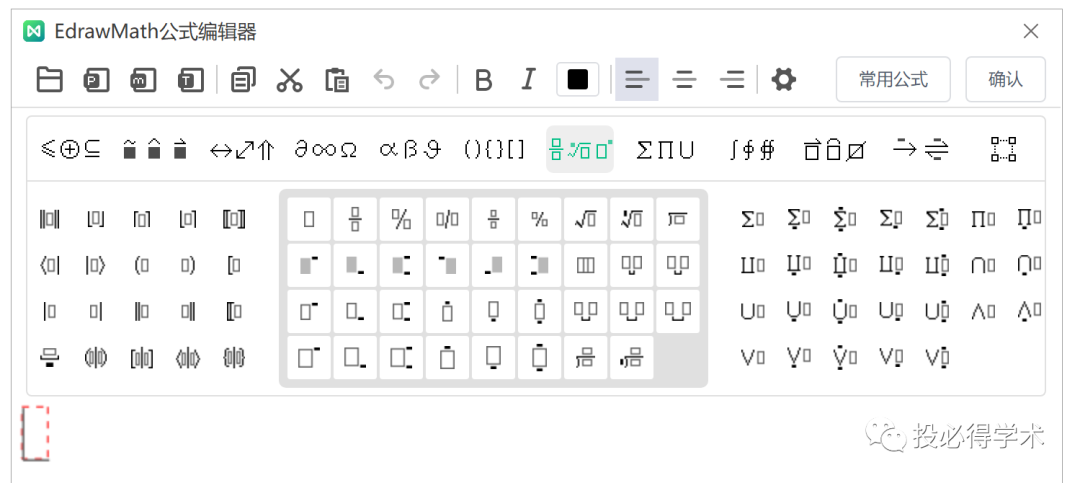Click the copy documents icon
The width and height of the screenshot is (1080, 483).
(243, 80)
